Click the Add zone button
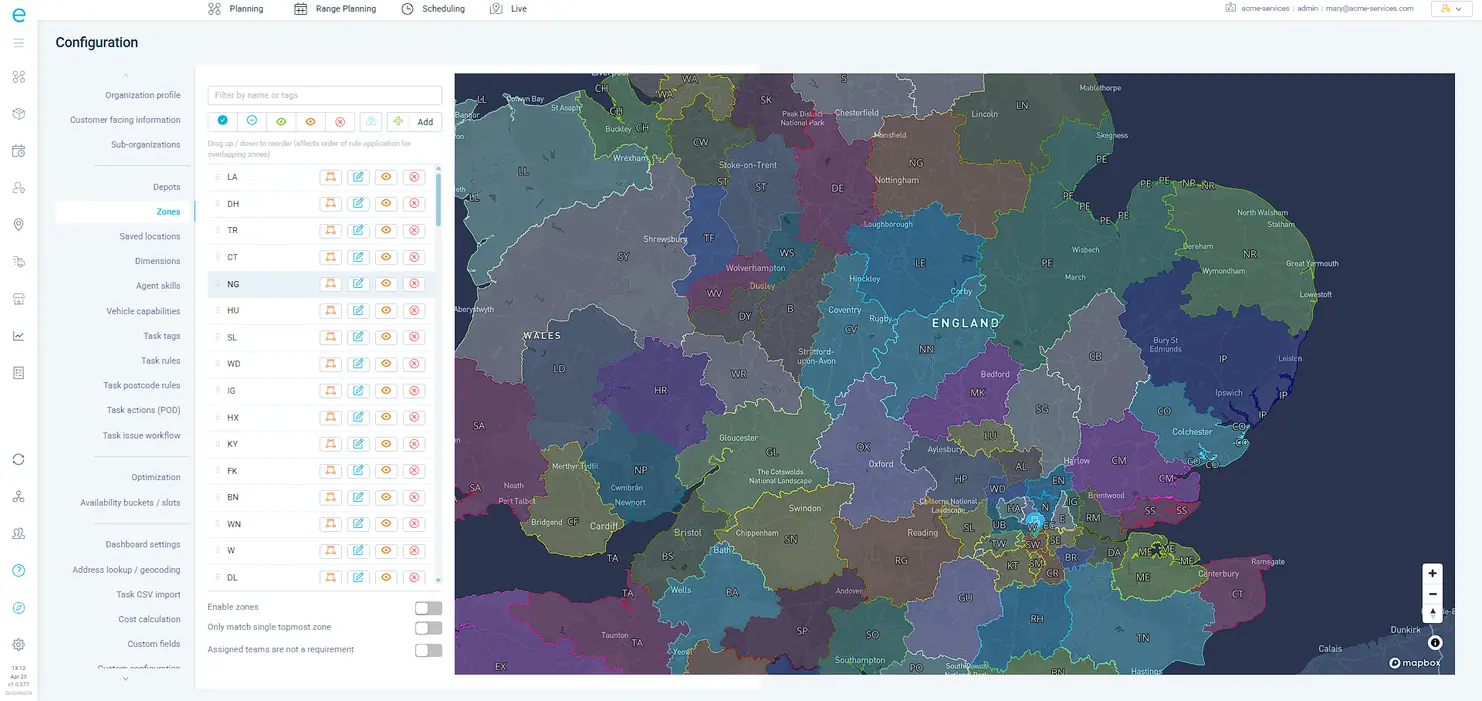 click(x=415, y=121)
